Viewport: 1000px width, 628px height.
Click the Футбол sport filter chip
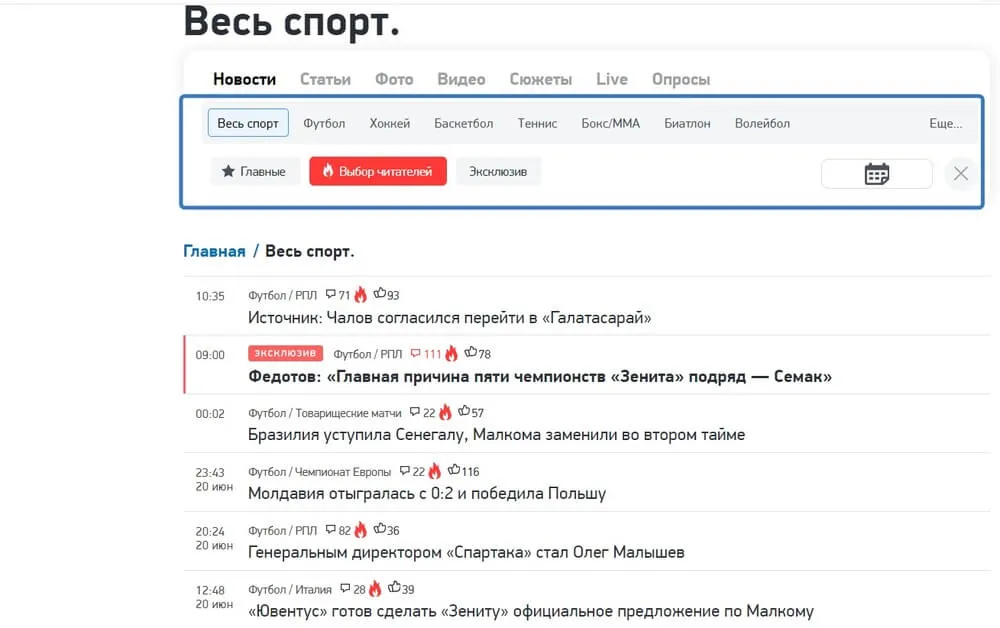(x=324, y=122)
